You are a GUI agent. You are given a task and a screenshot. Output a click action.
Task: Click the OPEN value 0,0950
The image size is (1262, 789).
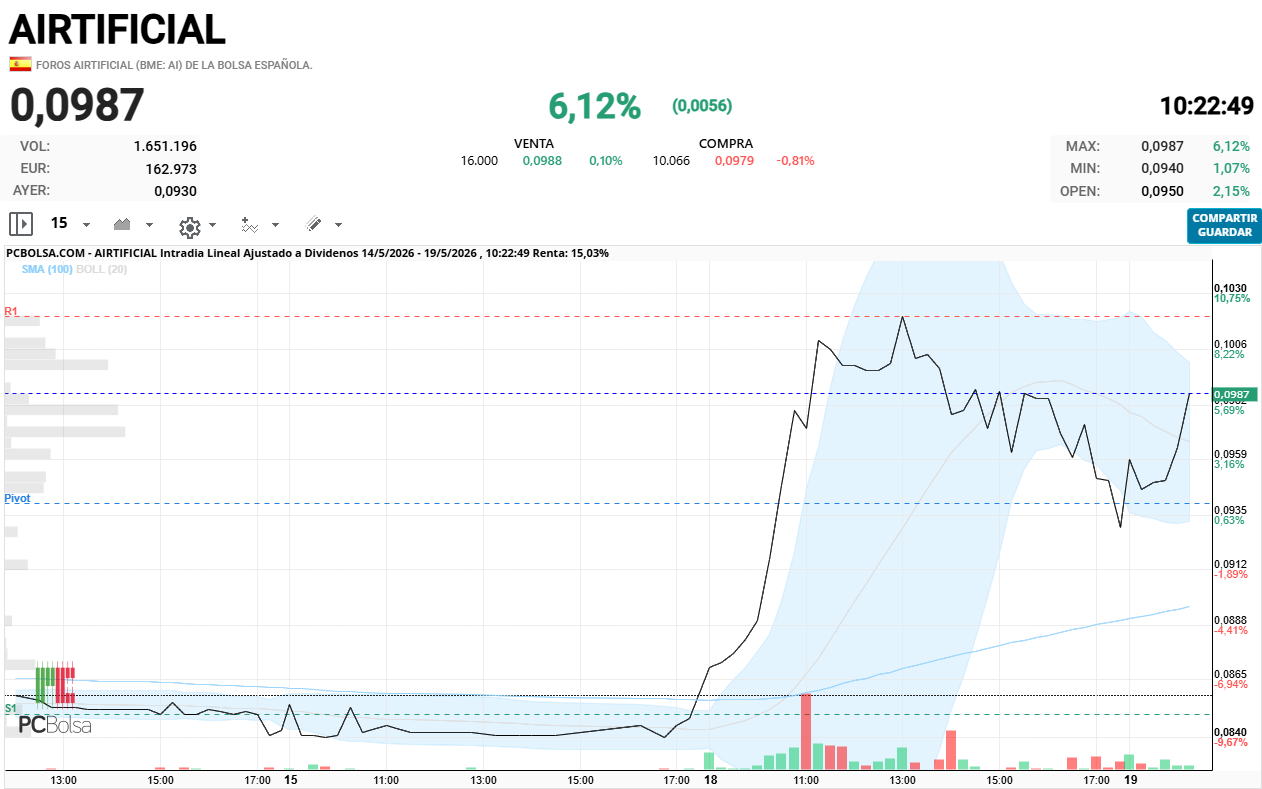tap(1162, 191)
